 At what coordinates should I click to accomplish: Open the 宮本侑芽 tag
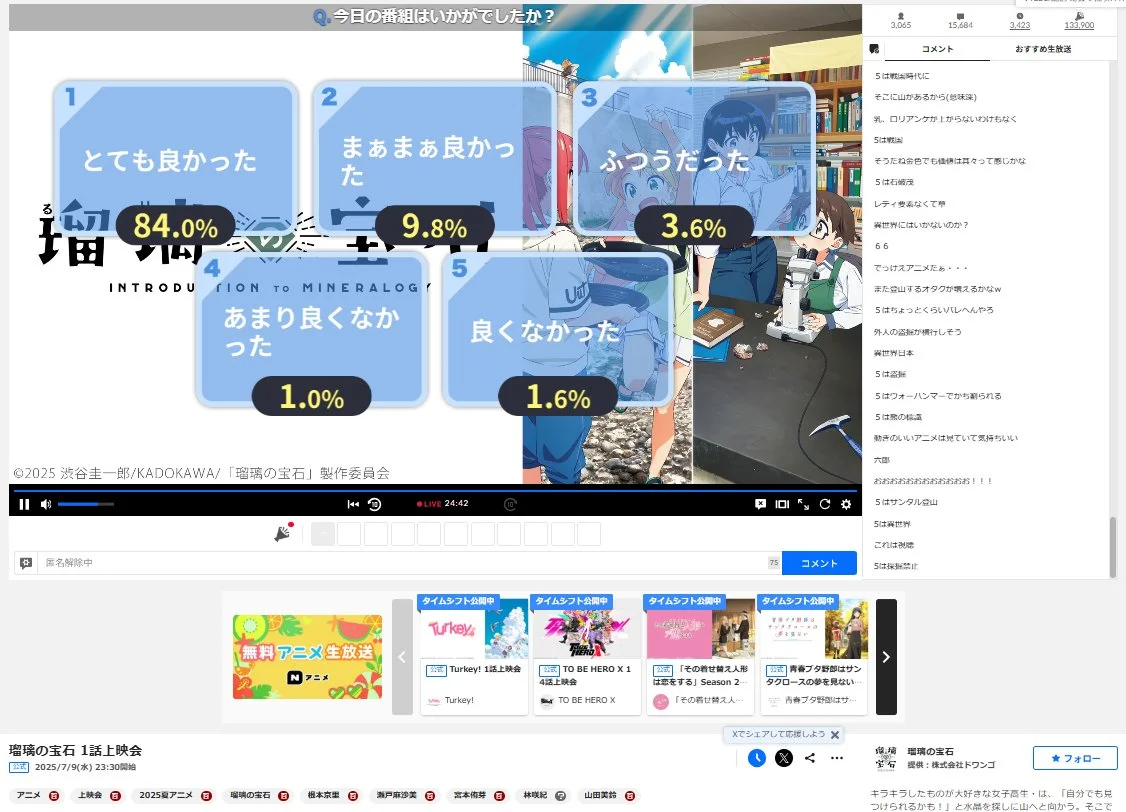pos(470,795)
